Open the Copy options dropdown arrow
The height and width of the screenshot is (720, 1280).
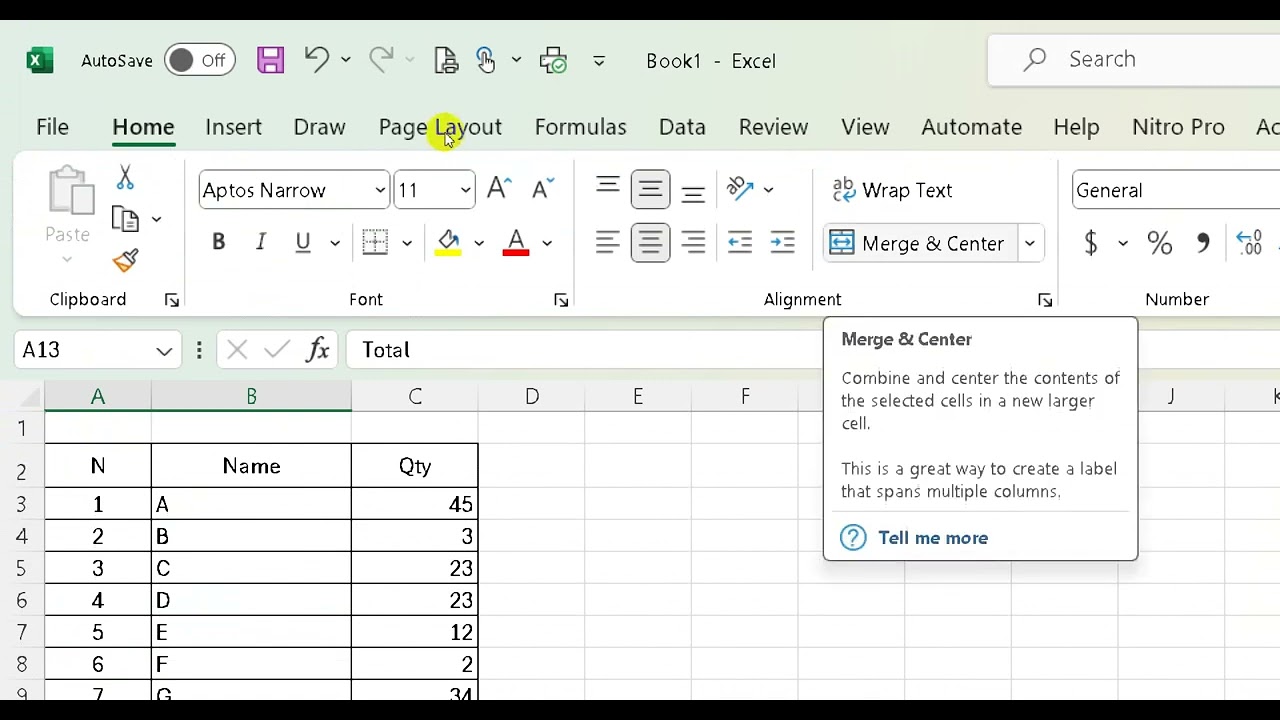point(156,219)
